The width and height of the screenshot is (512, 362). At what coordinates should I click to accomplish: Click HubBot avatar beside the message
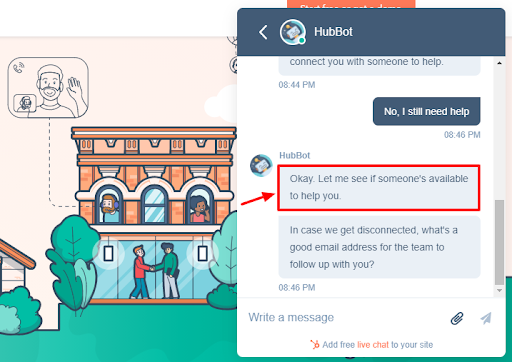[x=261, y=165]
